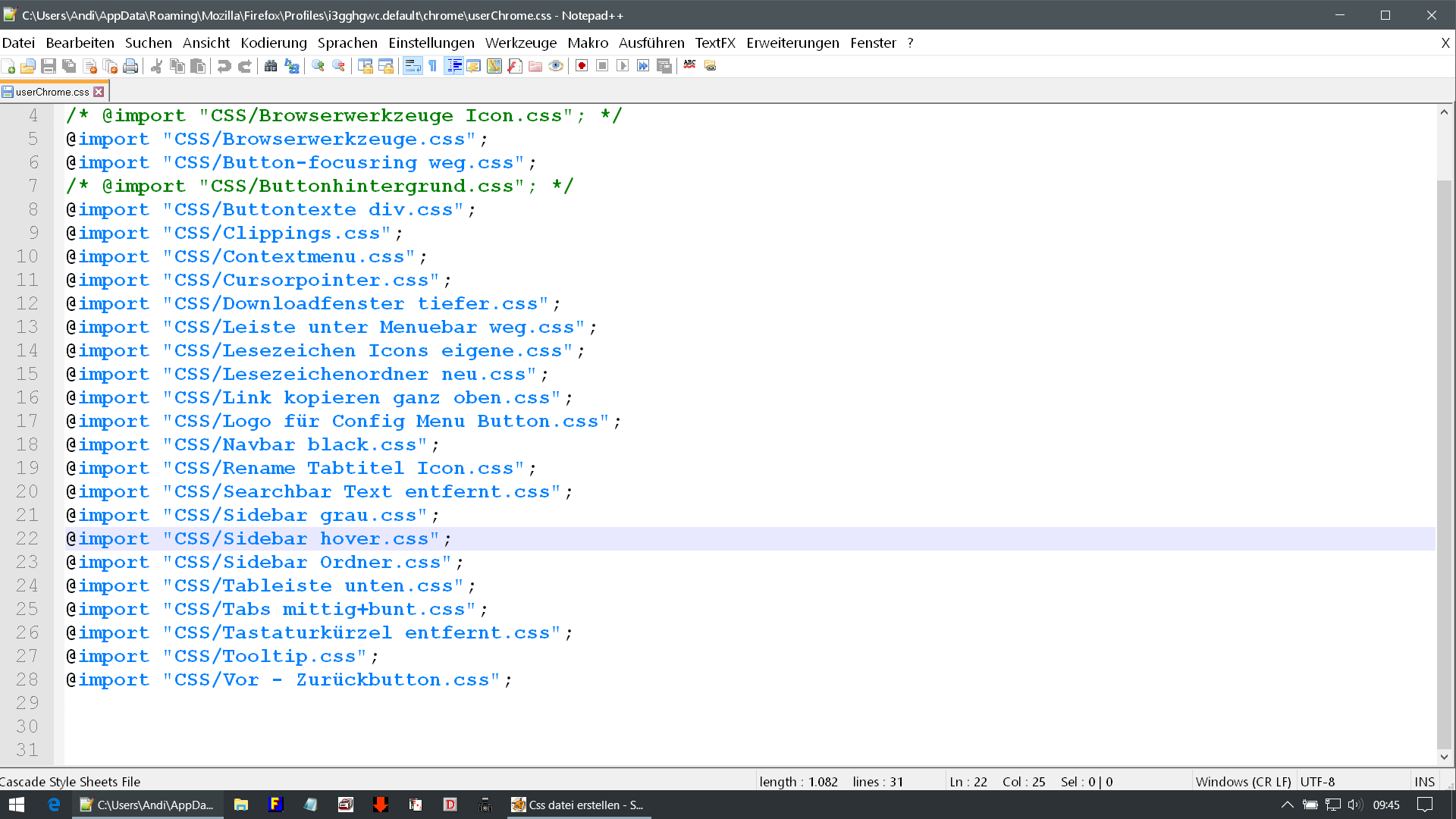
Task: Open the Kodierung menu
Action: tap(273, 43)
